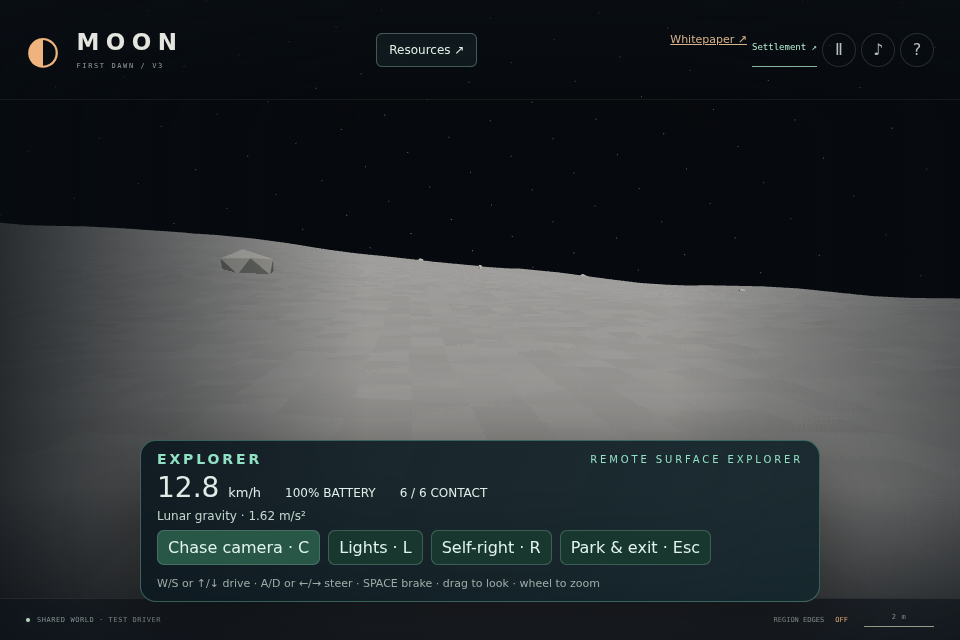Click Park & exit · Esc button
Screen dimensions: 960x640
(635, 548)
